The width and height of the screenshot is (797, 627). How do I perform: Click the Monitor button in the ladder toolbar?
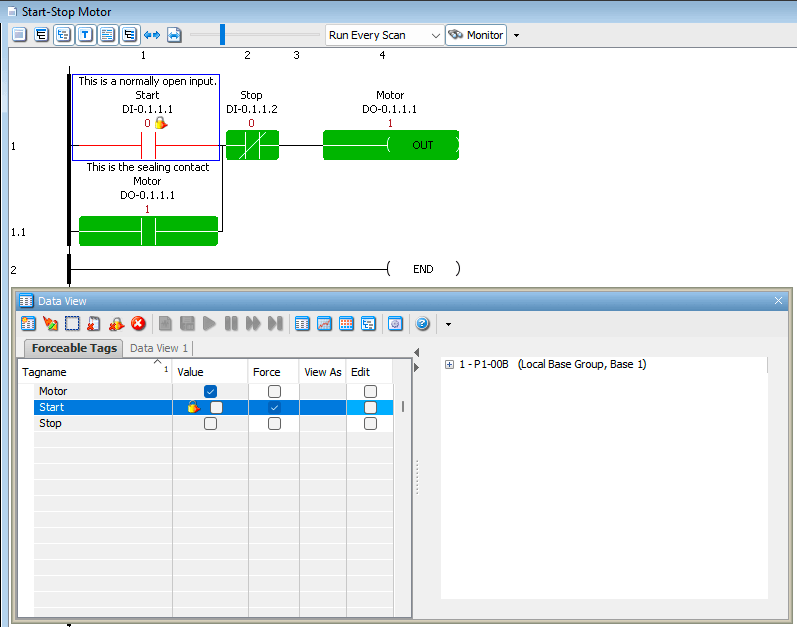click(x=475, y=35)
